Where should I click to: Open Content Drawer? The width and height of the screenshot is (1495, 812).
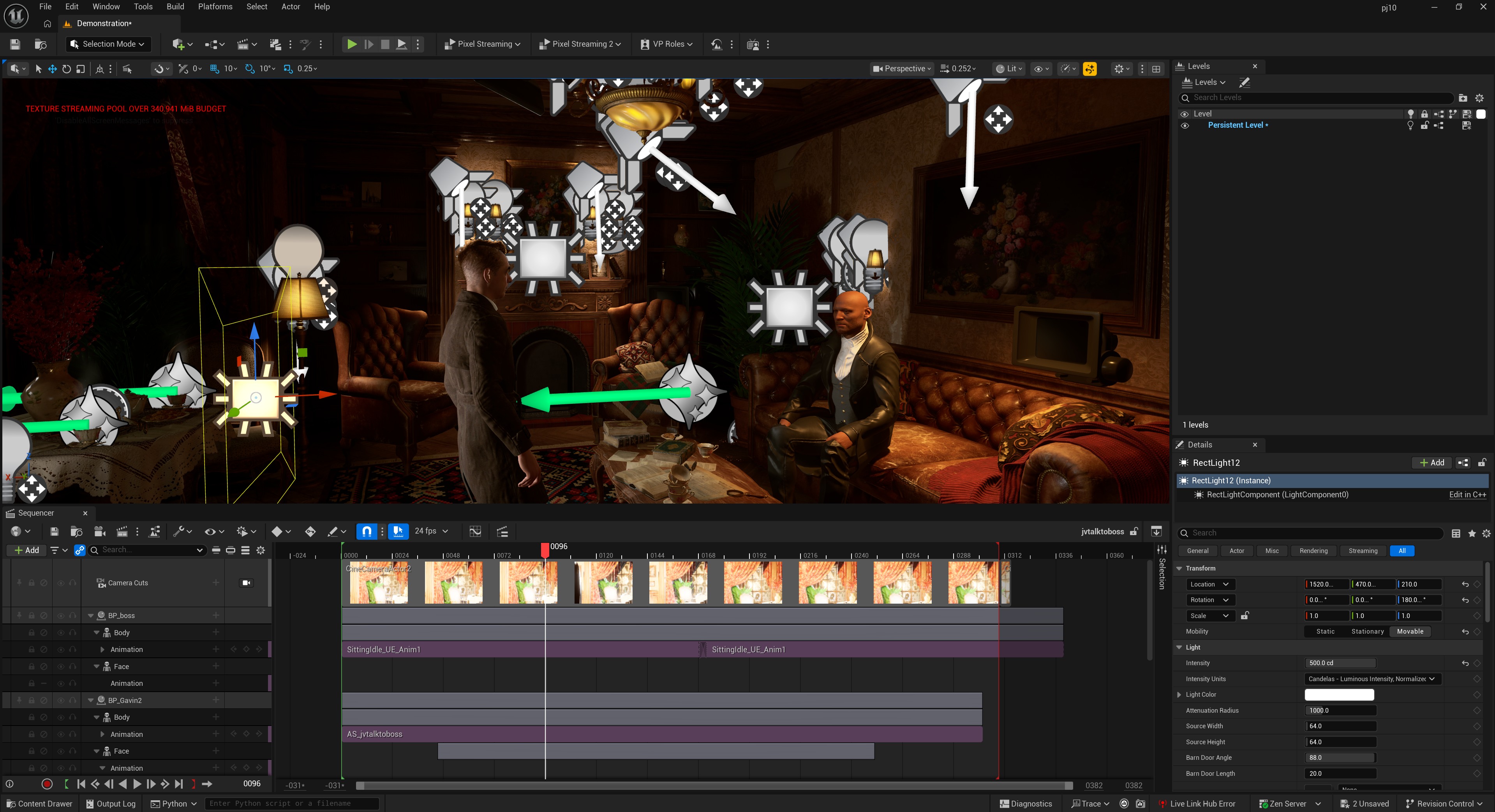pyautogui.click(x=39, y=804)
